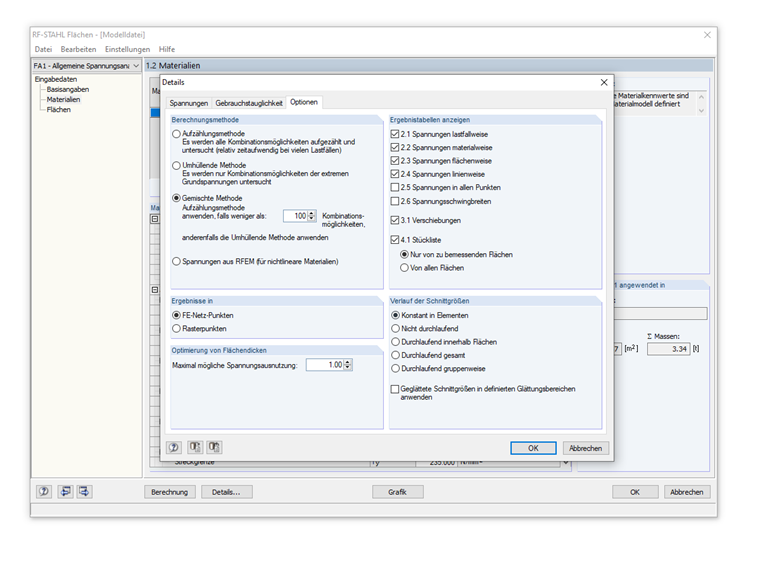Click the Grafik button
Viewport: 760px width, 570px height.
pyautogui.click(x=397, y=492)
